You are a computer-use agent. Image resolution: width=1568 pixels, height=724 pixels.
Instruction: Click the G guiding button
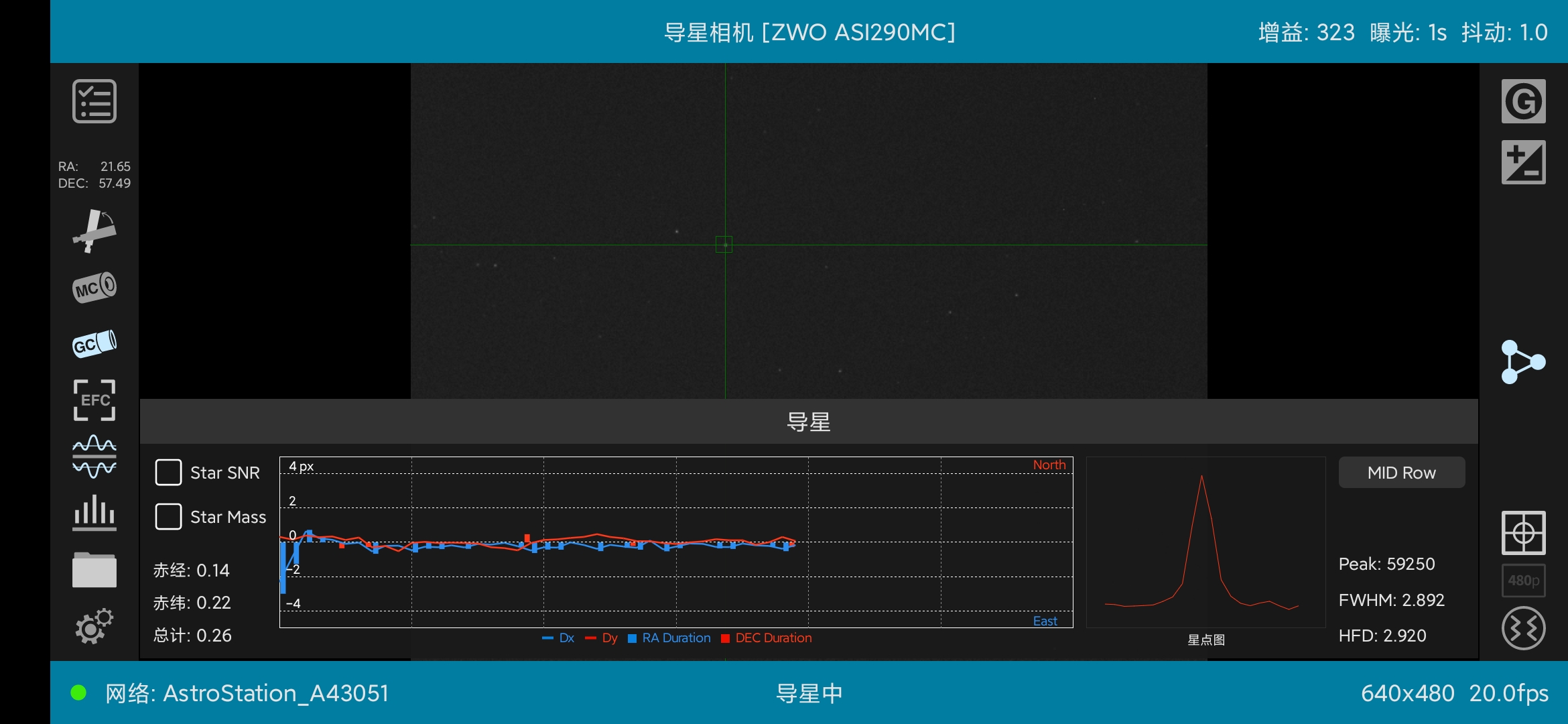[1523, 101]
